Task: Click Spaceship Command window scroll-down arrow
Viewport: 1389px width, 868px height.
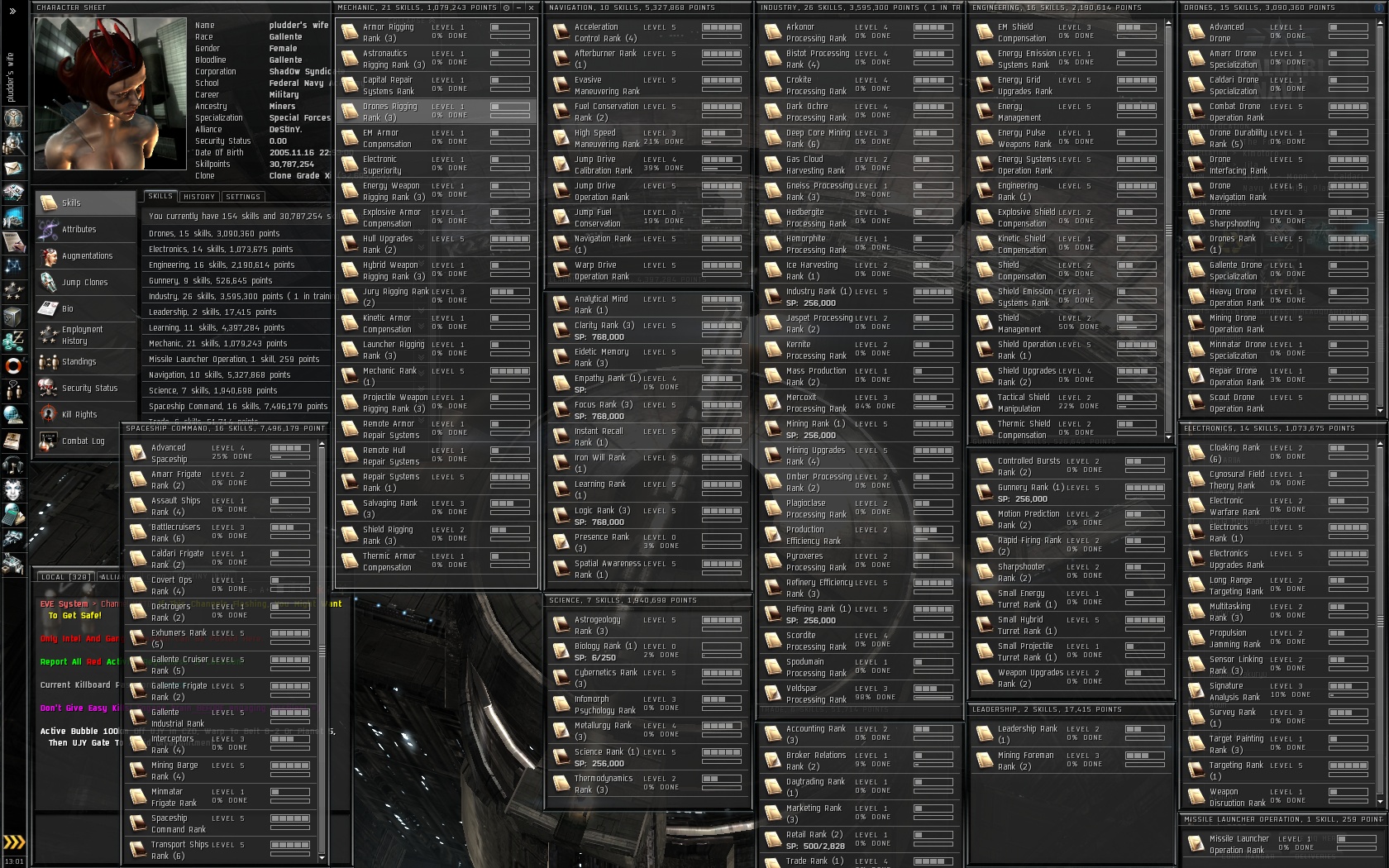Action: (x=322, y=859)
